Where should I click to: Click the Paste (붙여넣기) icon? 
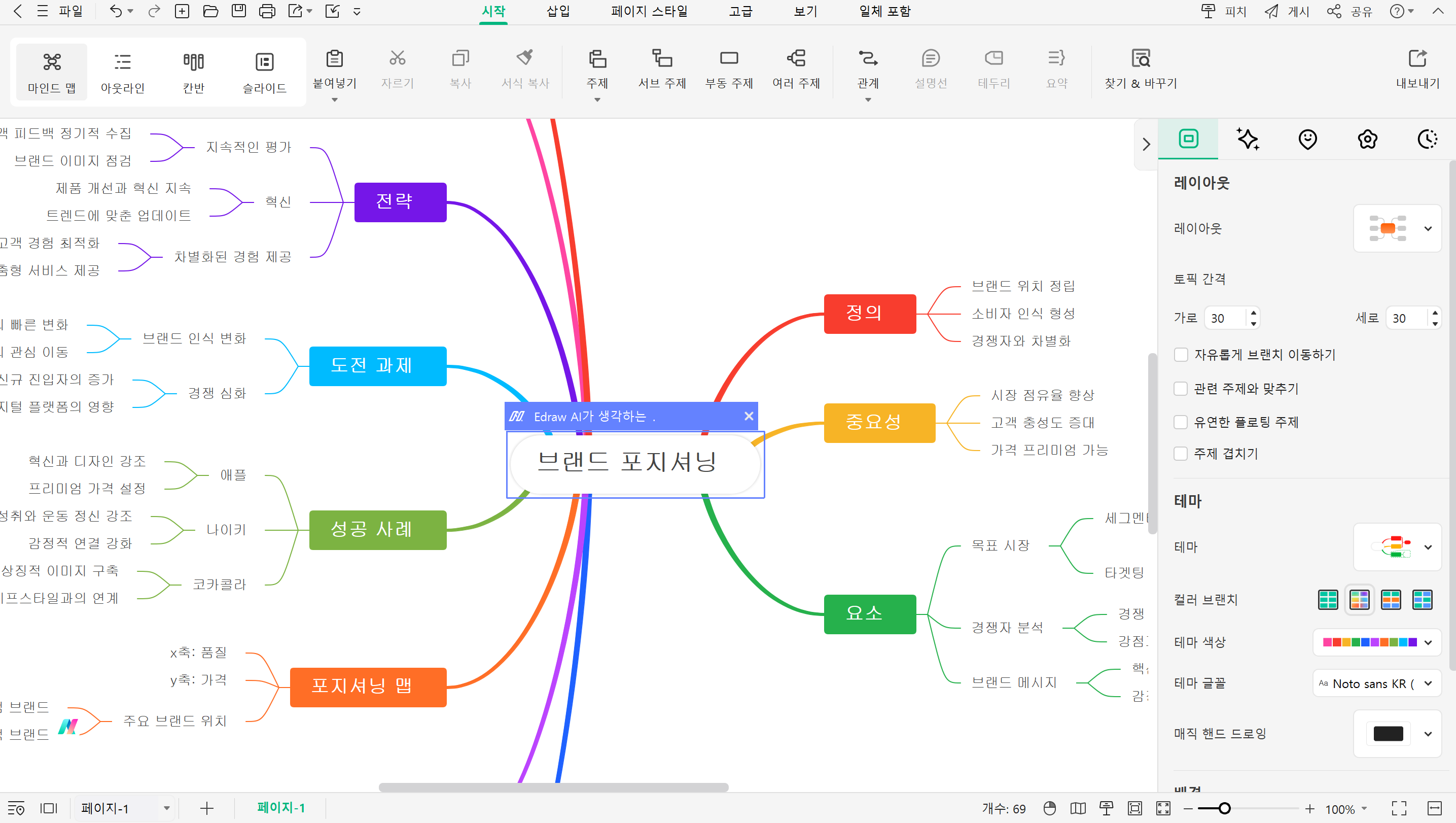click(x=335, y=58)
